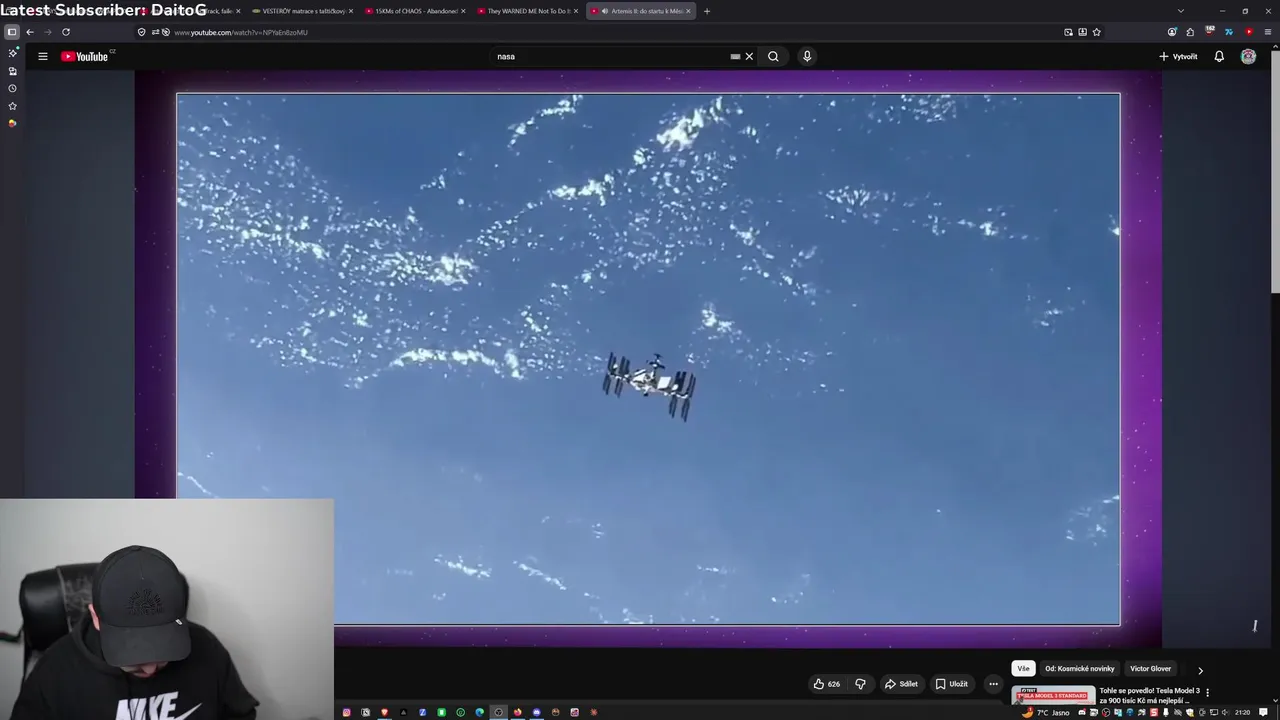Click the address bar URL

(241, 32)
